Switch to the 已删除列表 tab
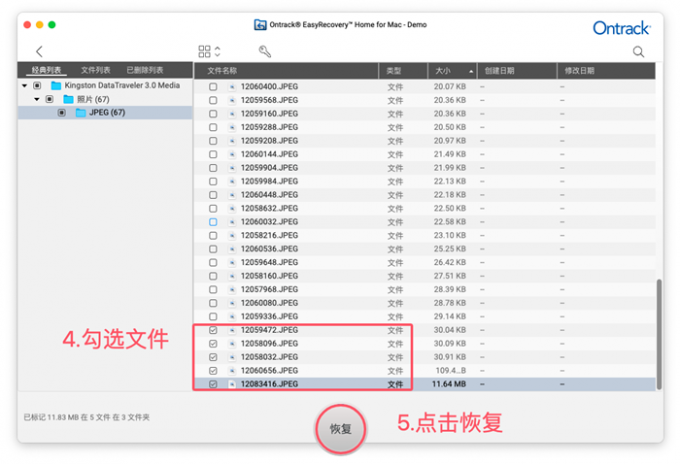The height and width of the screenshot is (464, 680). [x=145, y=70]
